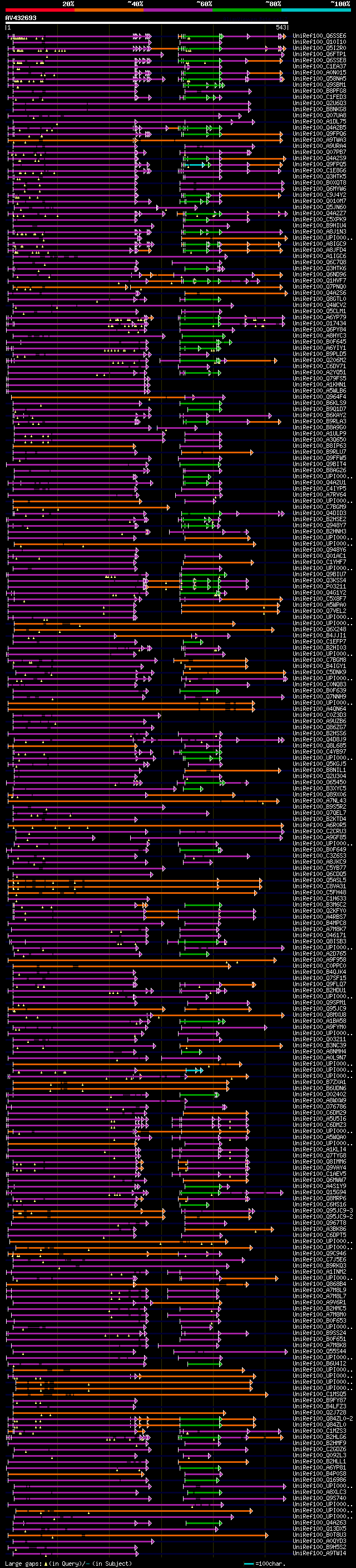356x1568 pixels.
Task: Select subject label UniRef100_Q07PB7
Action: (319, 152)
